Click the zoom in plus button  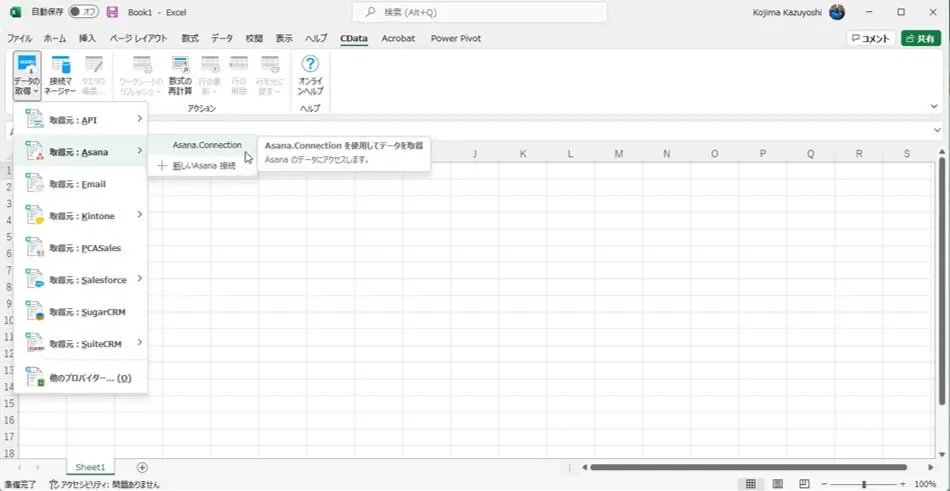[x=903, y=484]
